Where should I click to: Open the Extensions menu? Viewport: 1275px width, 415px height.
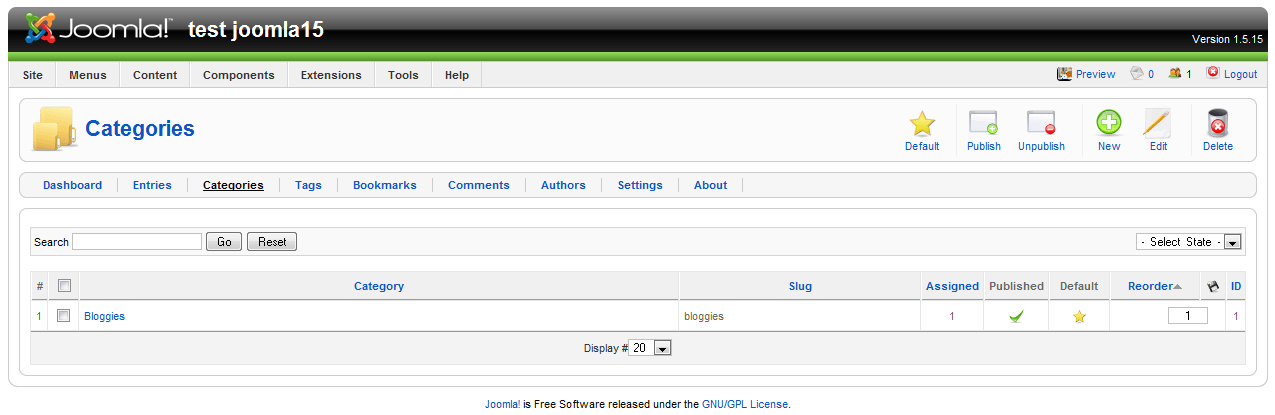[x=331, y=75]
